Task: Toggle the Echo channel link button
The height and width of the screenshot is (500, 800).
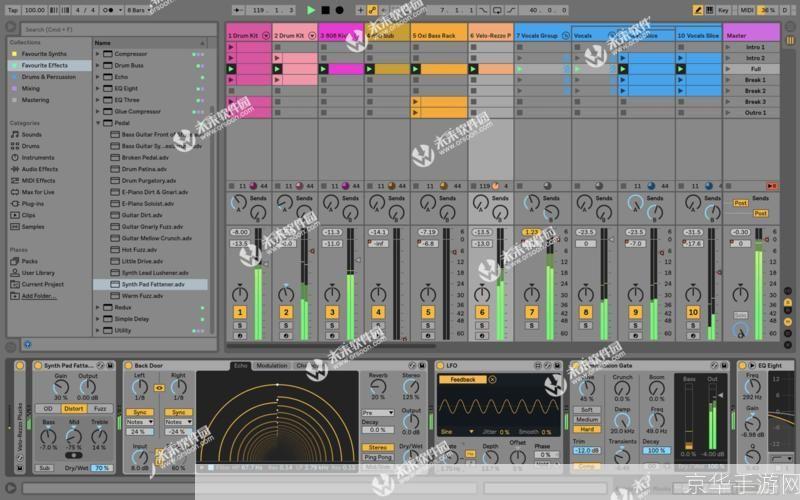Action: click(159, 388)
